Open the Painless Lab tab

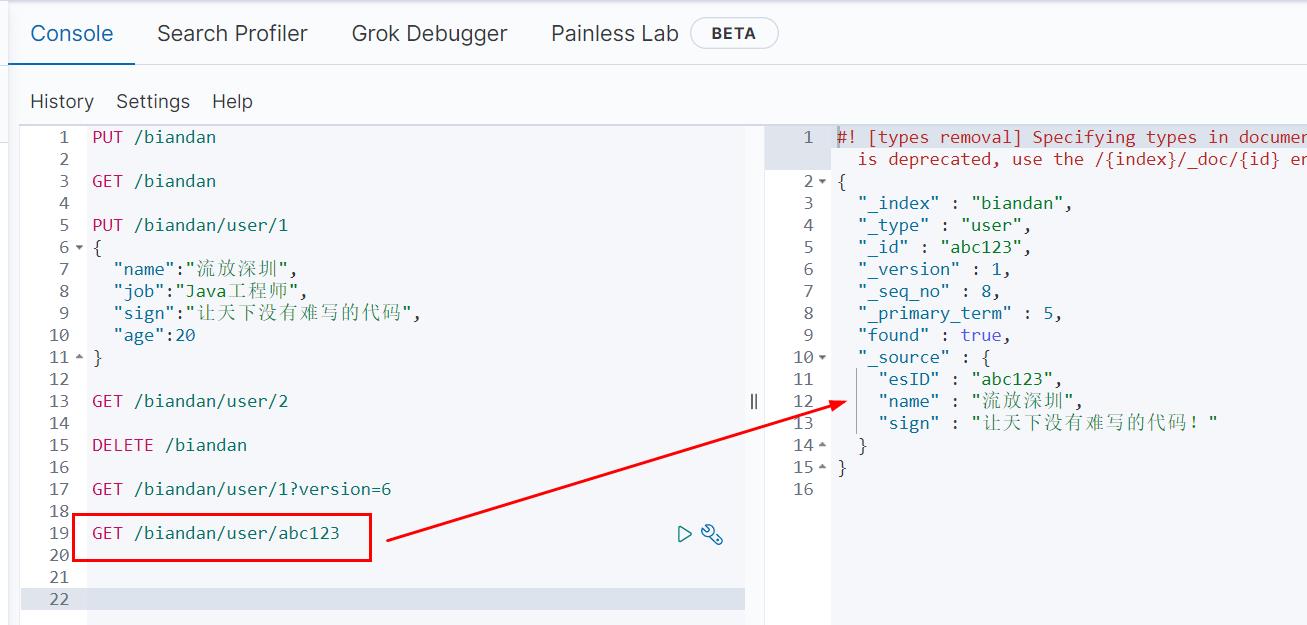[x=614, y=33]
